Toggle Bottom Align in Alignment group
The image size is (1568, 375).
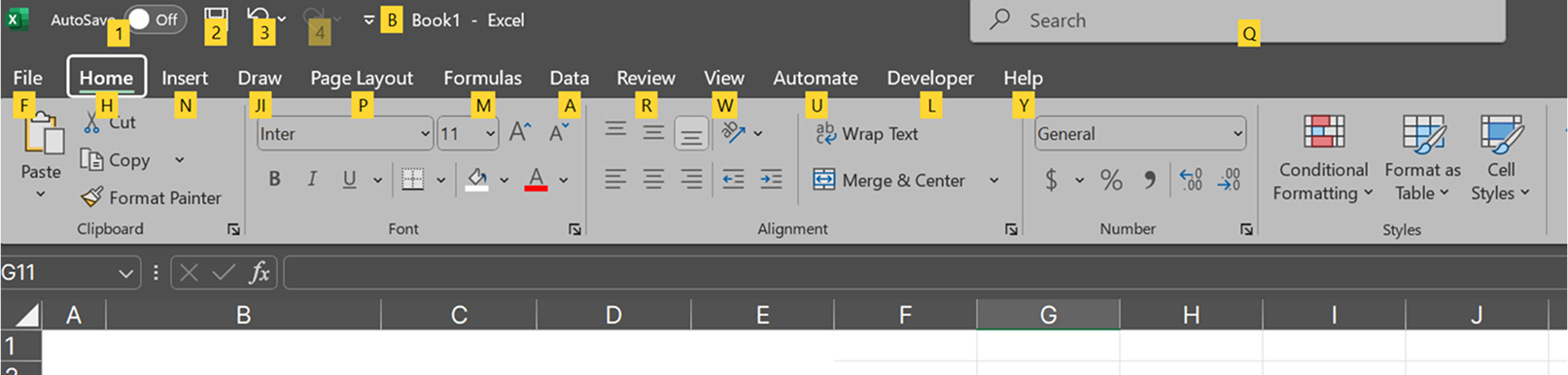(691, 134)
